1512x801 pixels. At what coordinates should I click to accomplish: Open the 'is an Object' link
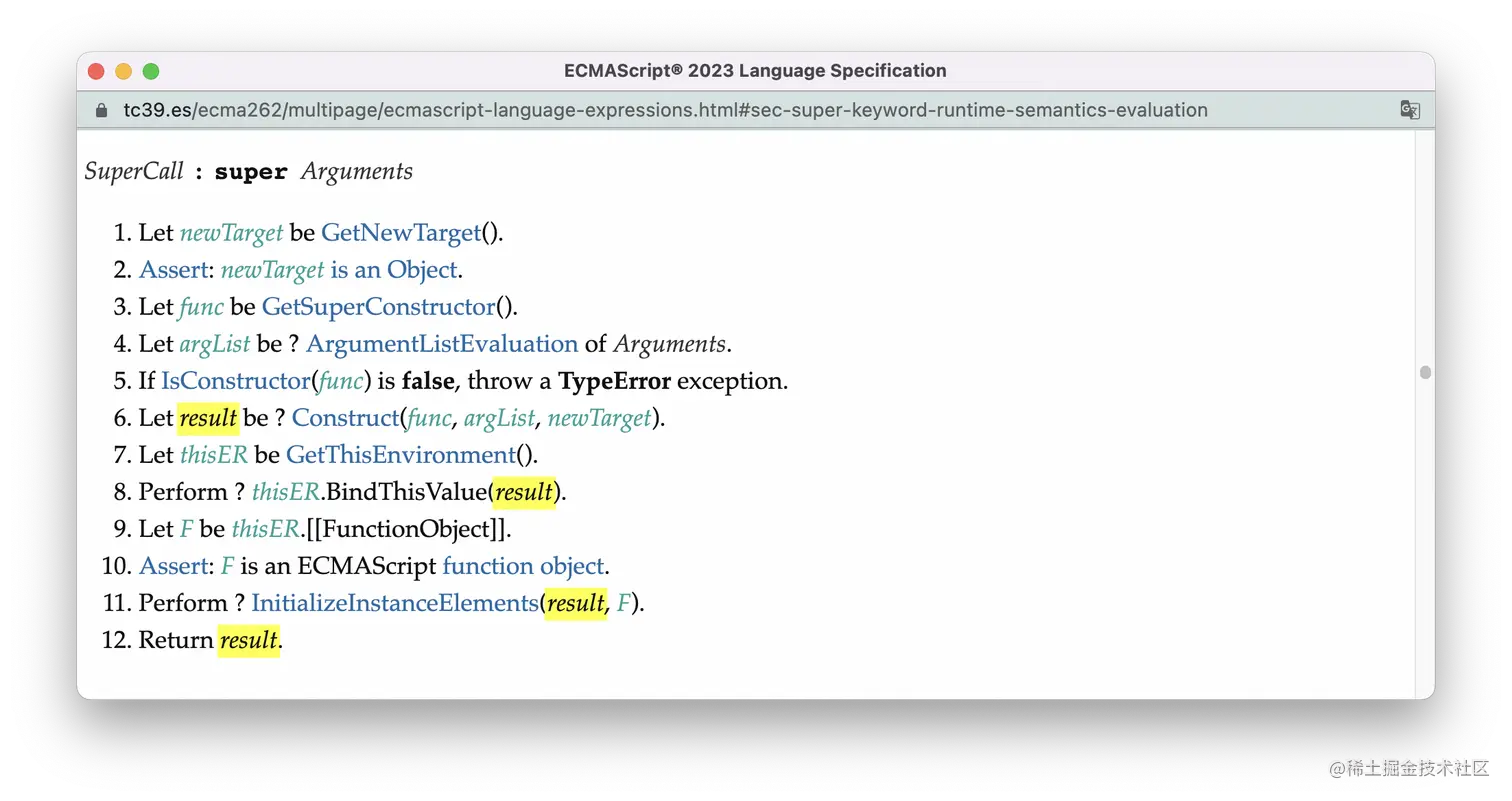pyautogui.click(x=394, y=270)
